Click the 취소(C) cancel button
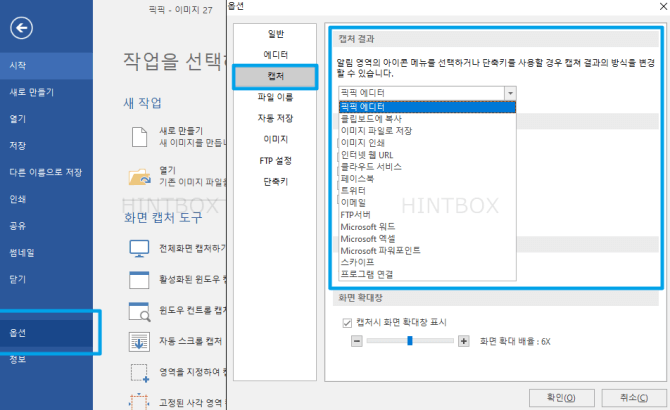The image size is (670, 410). click(x=634, y=398)
